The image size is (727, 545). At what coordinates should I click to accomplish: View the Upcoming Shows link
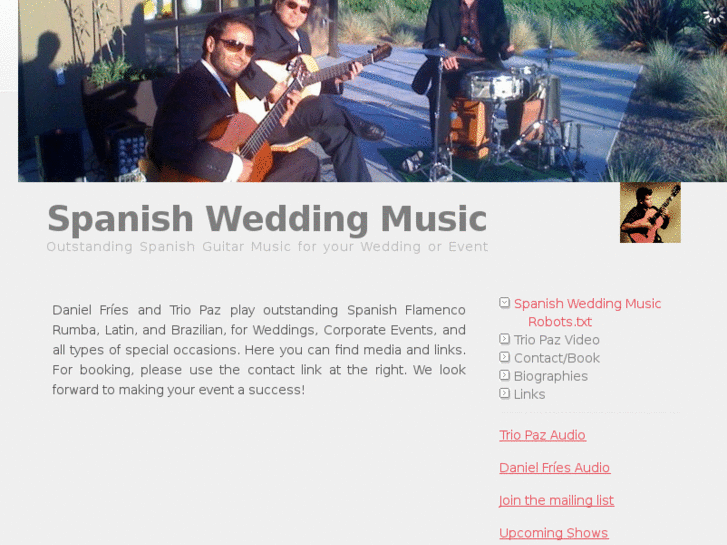point(554,533)
